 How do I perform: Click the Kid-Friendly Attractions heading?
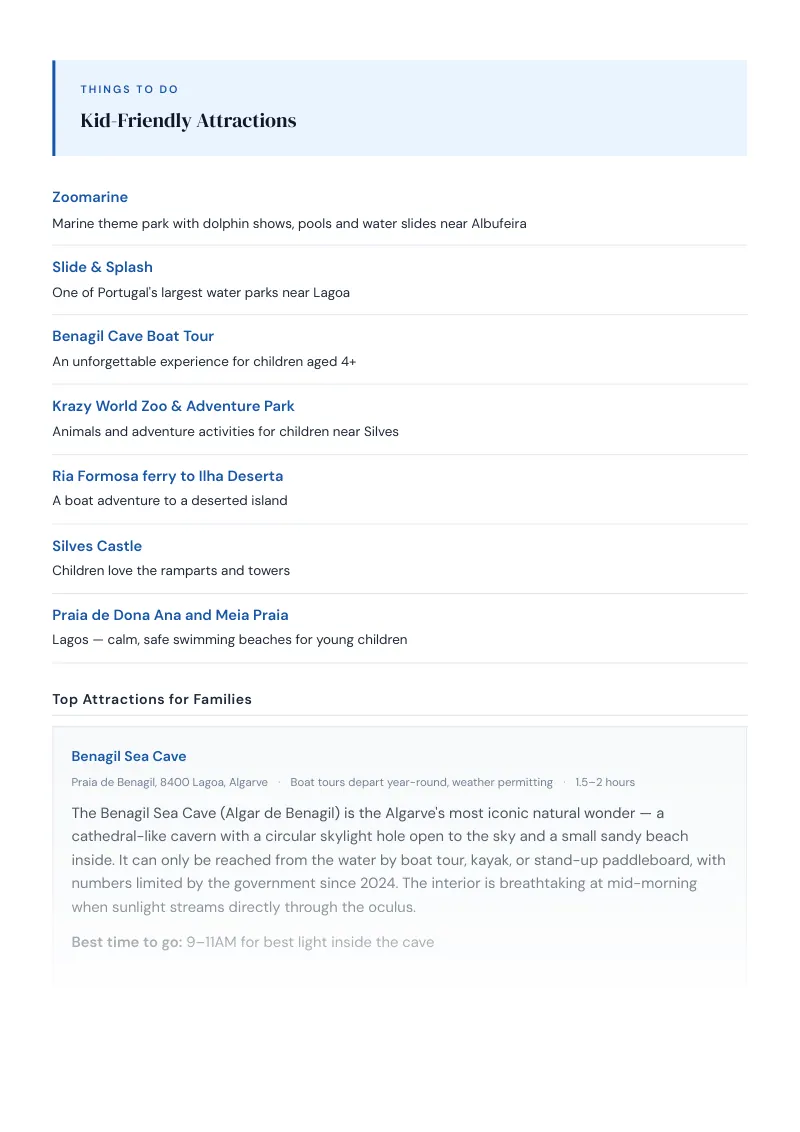pyautogui.click(x=188, y=121)
